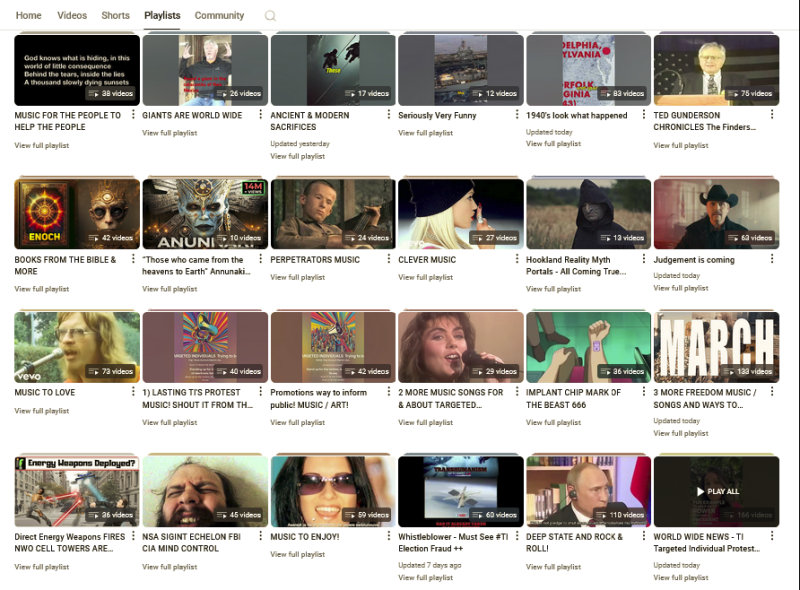View full playlist for CLEVER MUSIC
Image resolution: width=800 pixels, height=590 pixels.
426,277
